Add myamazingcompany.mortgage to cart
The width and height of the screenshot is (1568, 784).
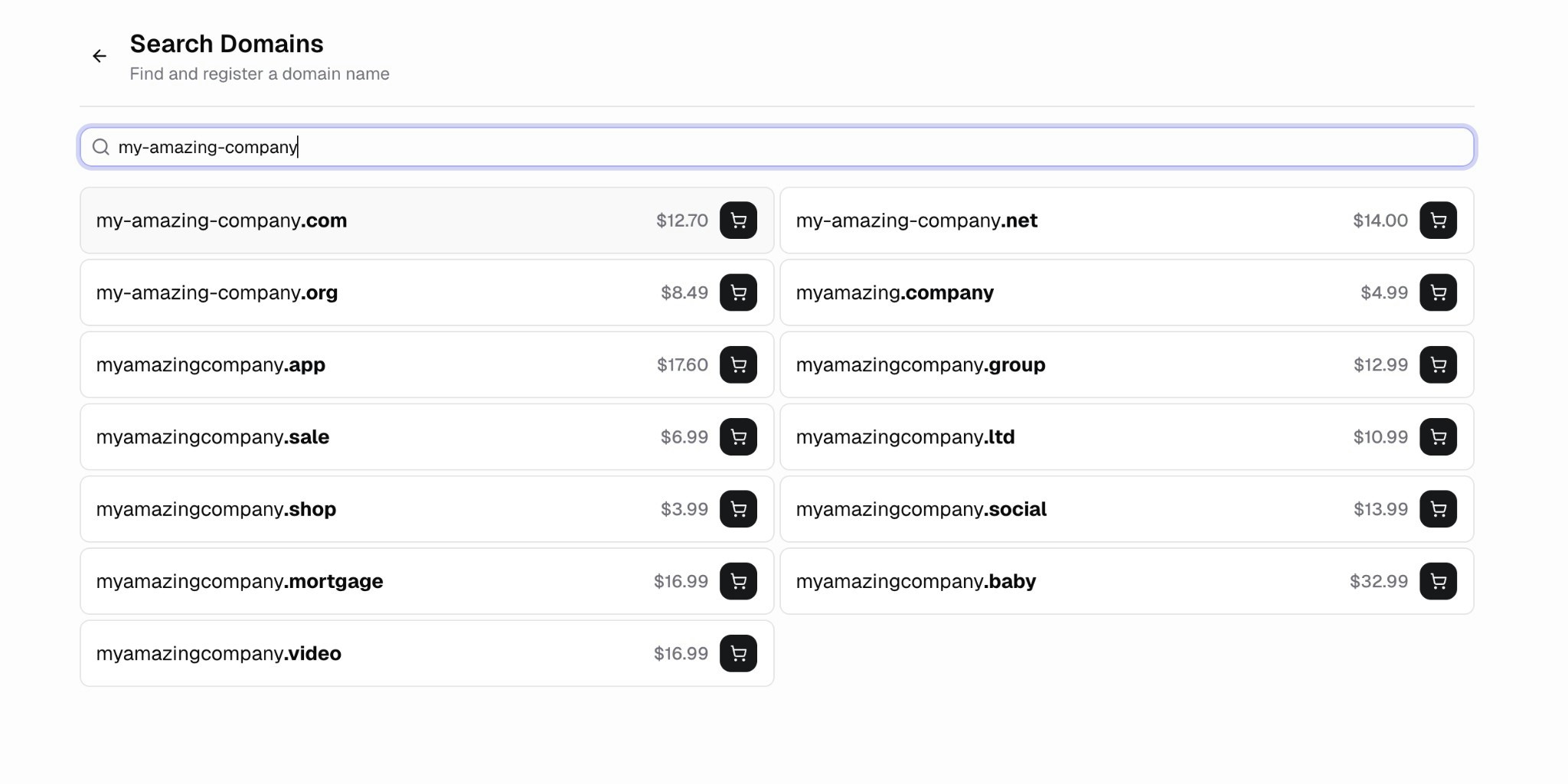[x=737, y=580]
